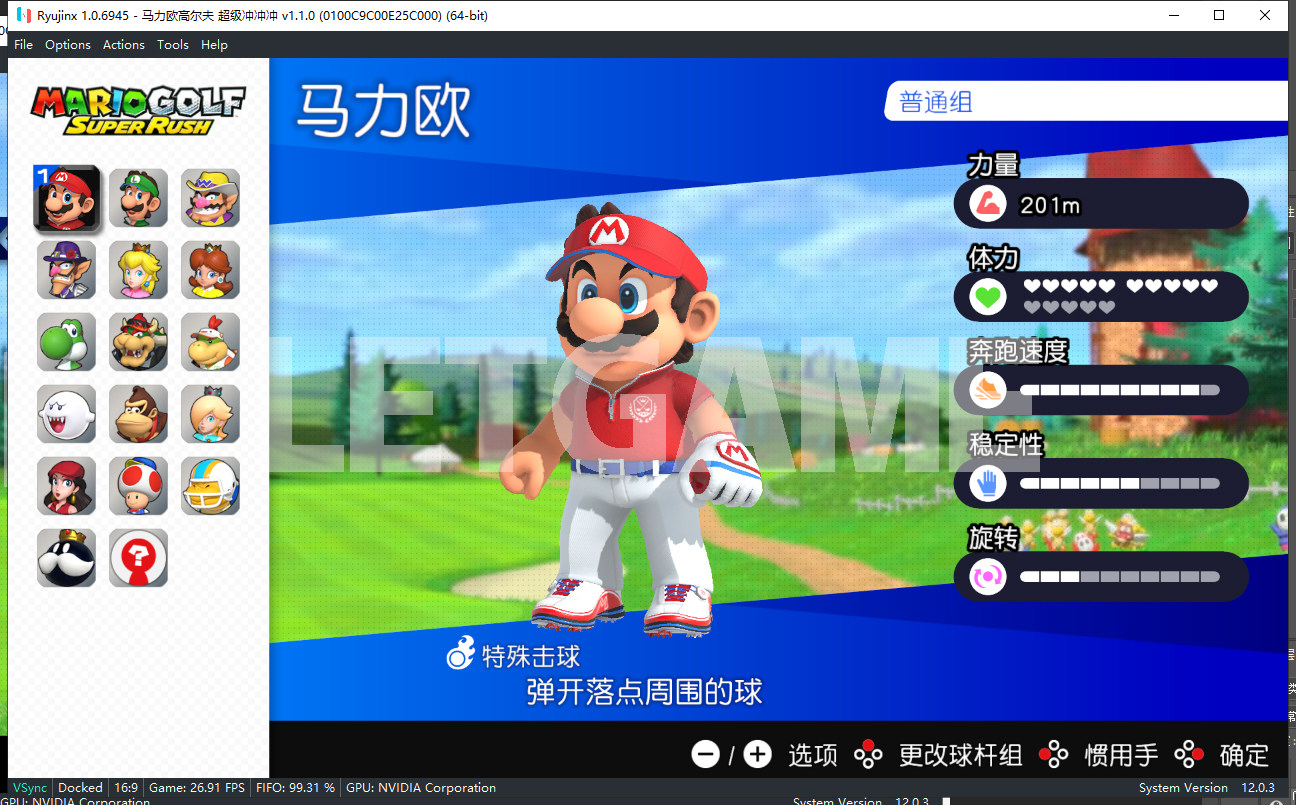Toggle VSync in the status bar
Viewport: 1296px width, 805px height.
point(29,788)
